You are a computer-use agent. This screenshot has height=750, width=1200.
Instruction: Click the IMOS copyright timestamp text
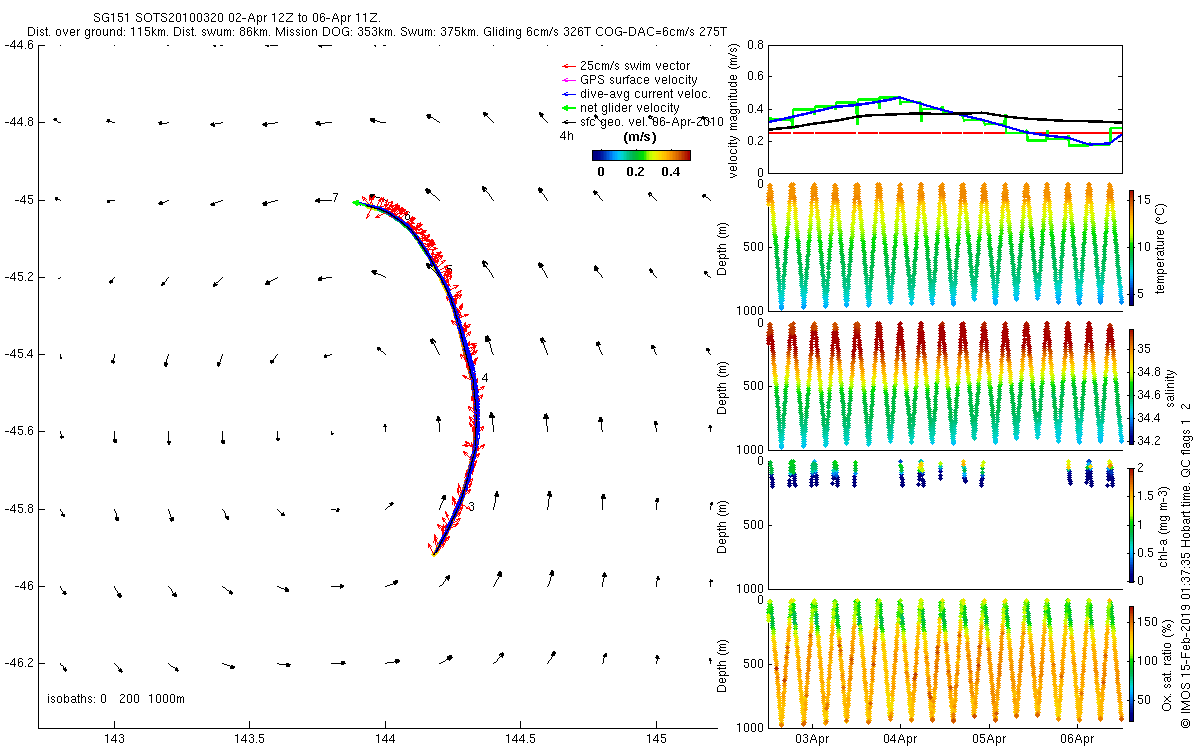click(1186, 564)
